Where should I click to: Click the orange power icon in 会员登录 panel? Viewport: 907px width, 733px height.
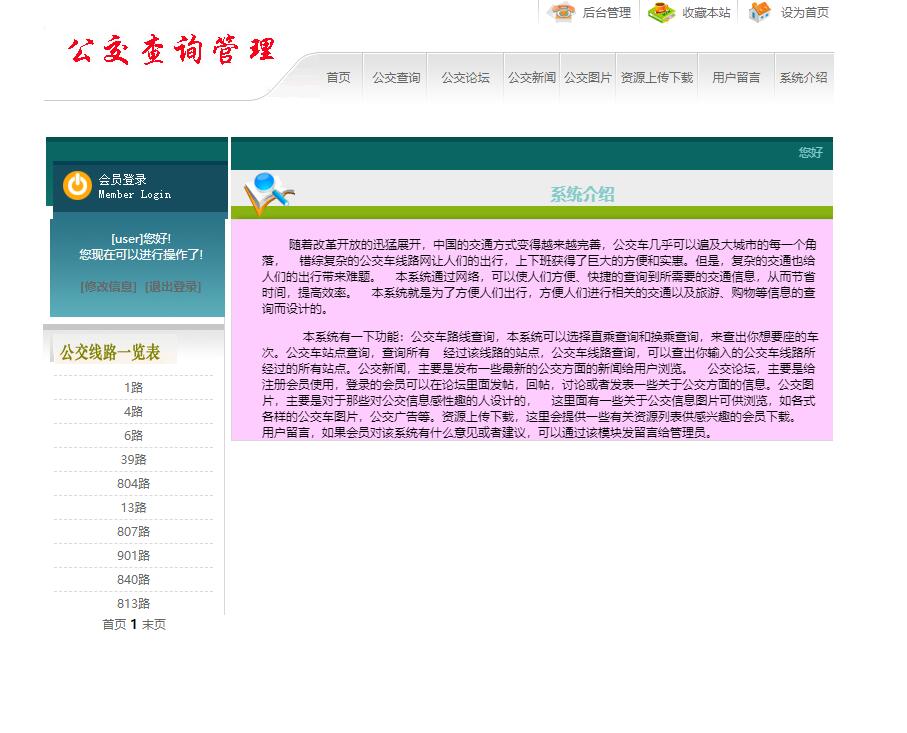77,185
